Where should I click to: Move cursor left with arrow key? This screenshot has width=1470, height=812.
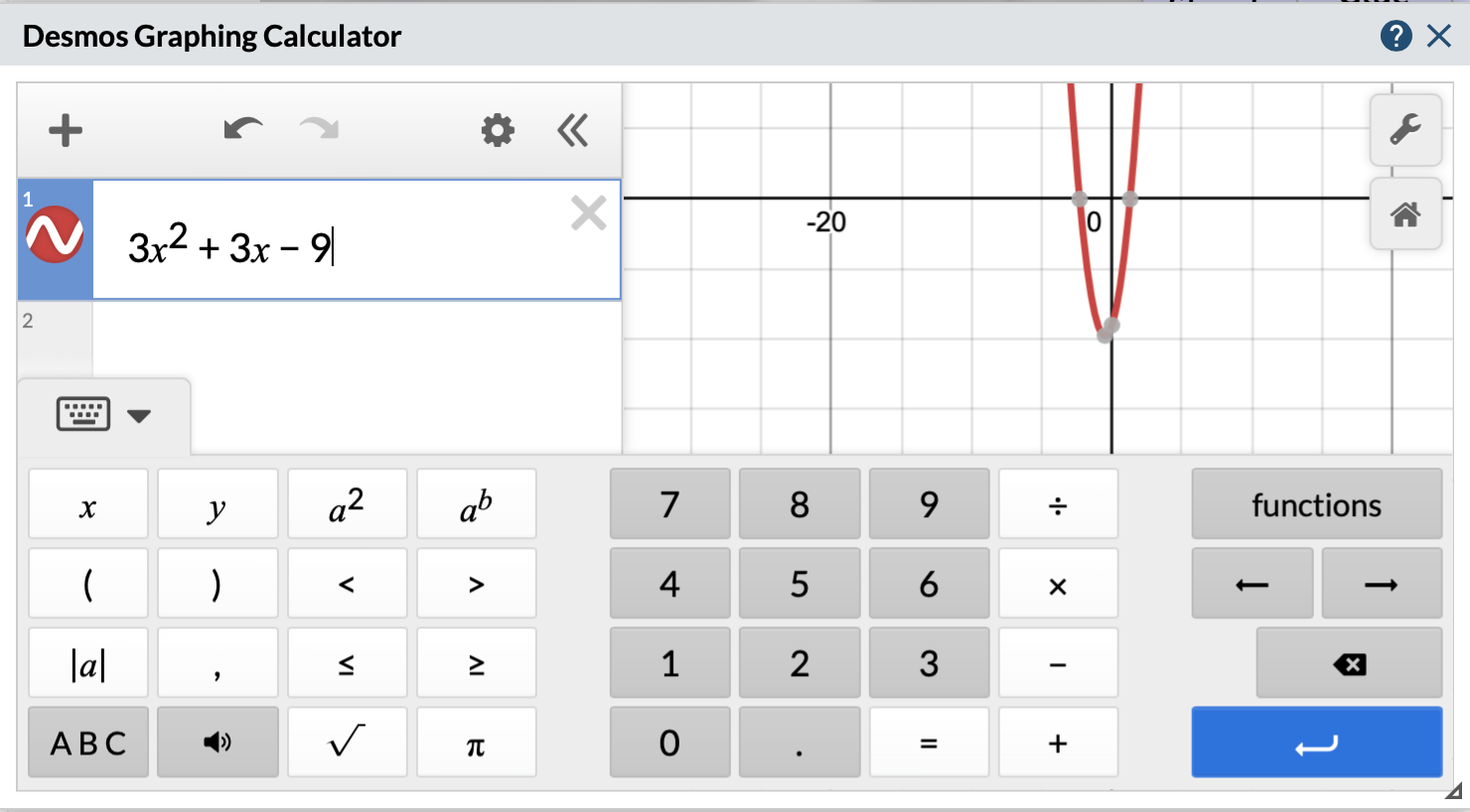click(1252, 584)
